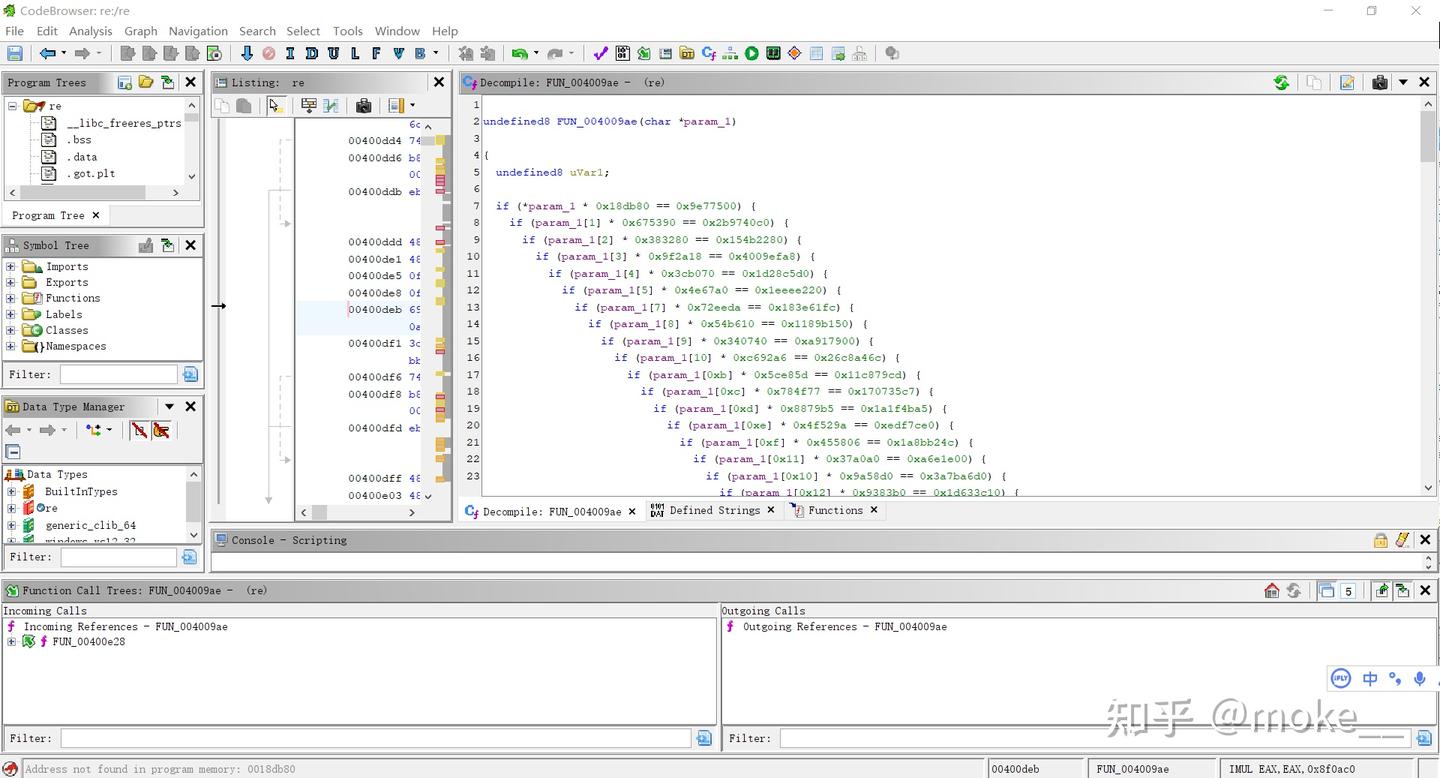Viewport: 1440px width, 778px height.
Task: Toggle the Listing mouse hover mode icon
Action: pos(275,105)
